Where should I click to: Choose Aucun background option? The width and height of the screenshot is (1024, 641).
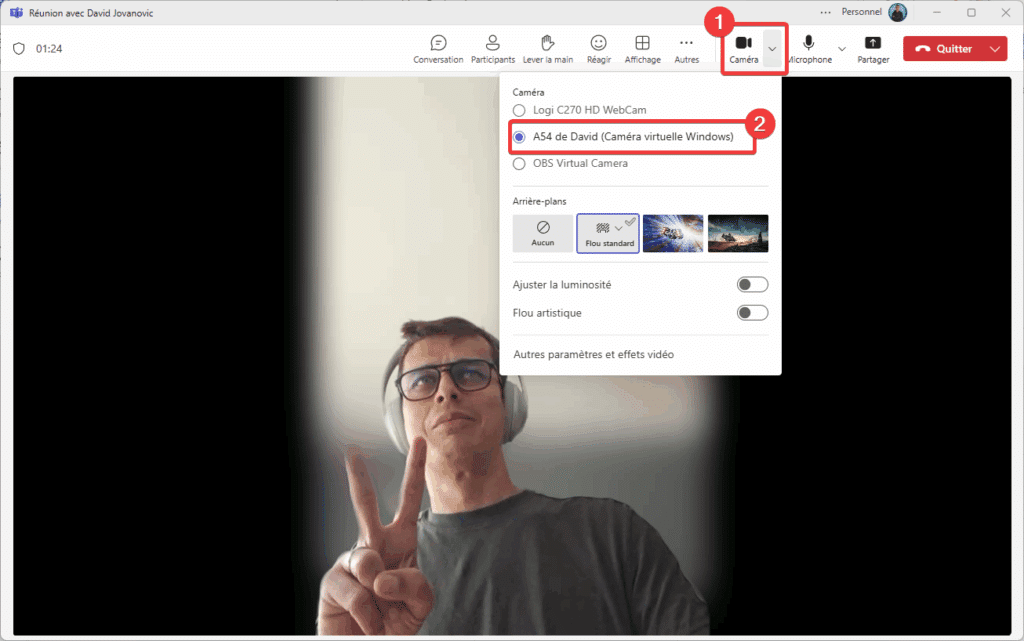point(543,233)
